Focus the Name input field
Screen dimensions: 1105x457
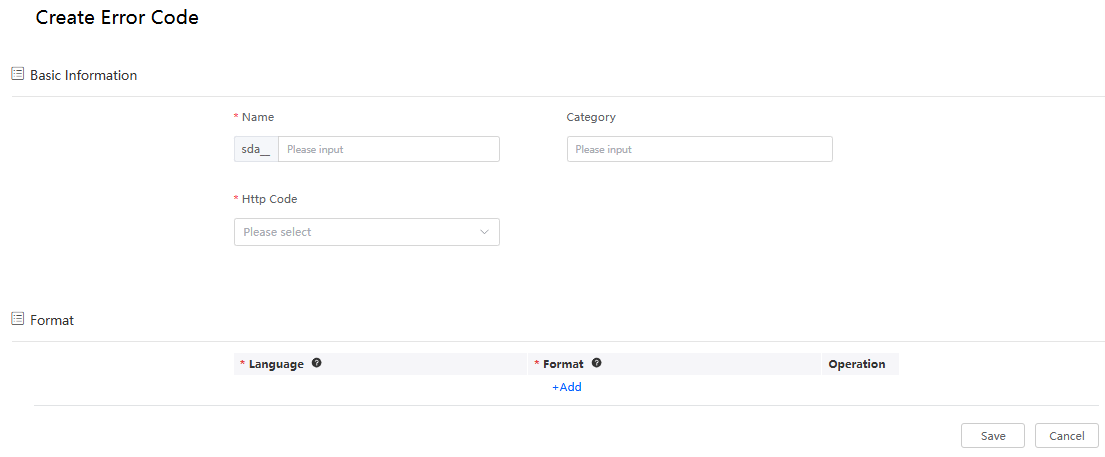389,150
